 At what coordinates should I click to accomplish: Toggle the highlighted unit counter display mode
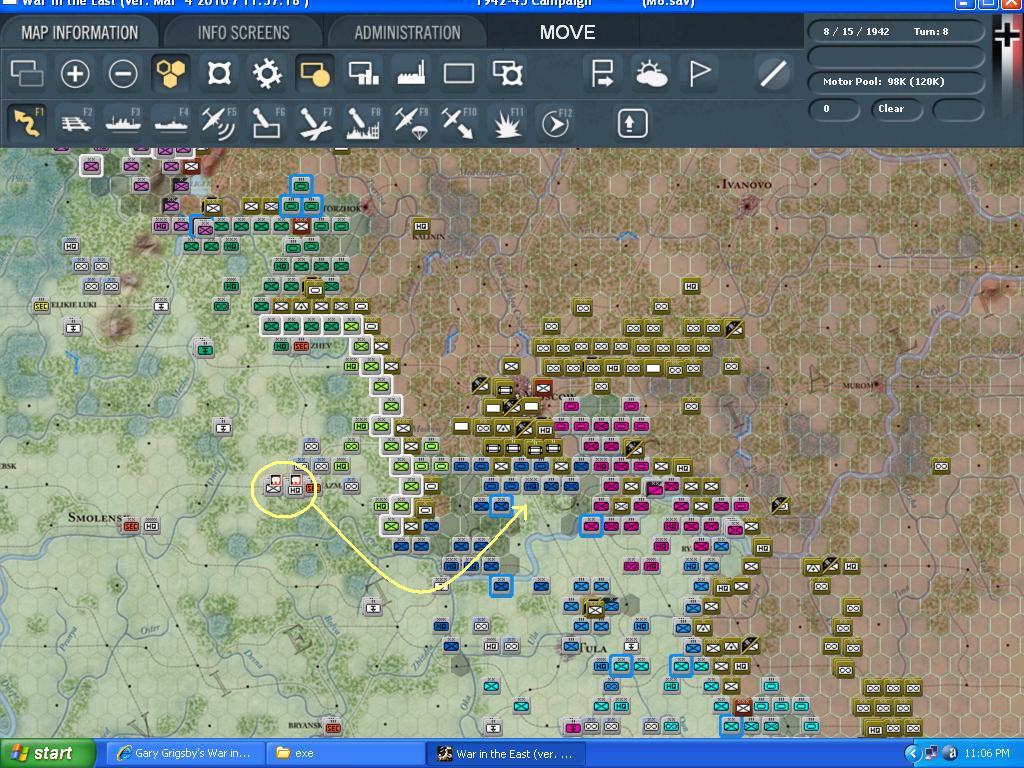pyautogui.click(x=314, y=74)
